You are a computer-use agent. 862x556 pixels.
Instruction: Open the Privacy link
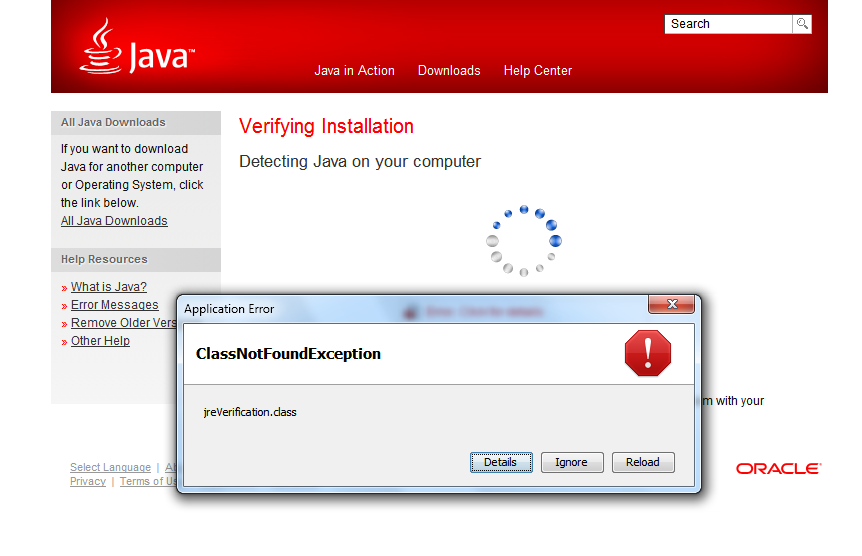click(x=88, y=481)
